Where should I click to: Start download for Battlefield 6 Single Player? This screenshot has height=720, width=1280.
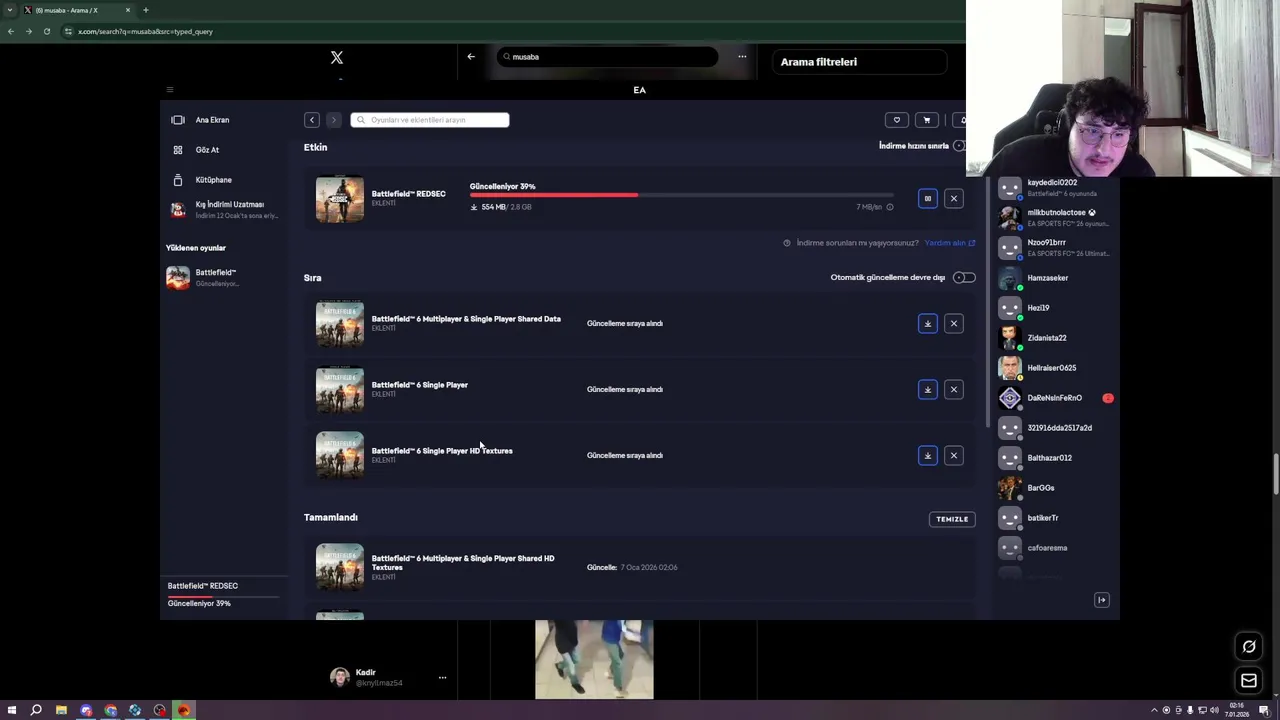[927, 389]
